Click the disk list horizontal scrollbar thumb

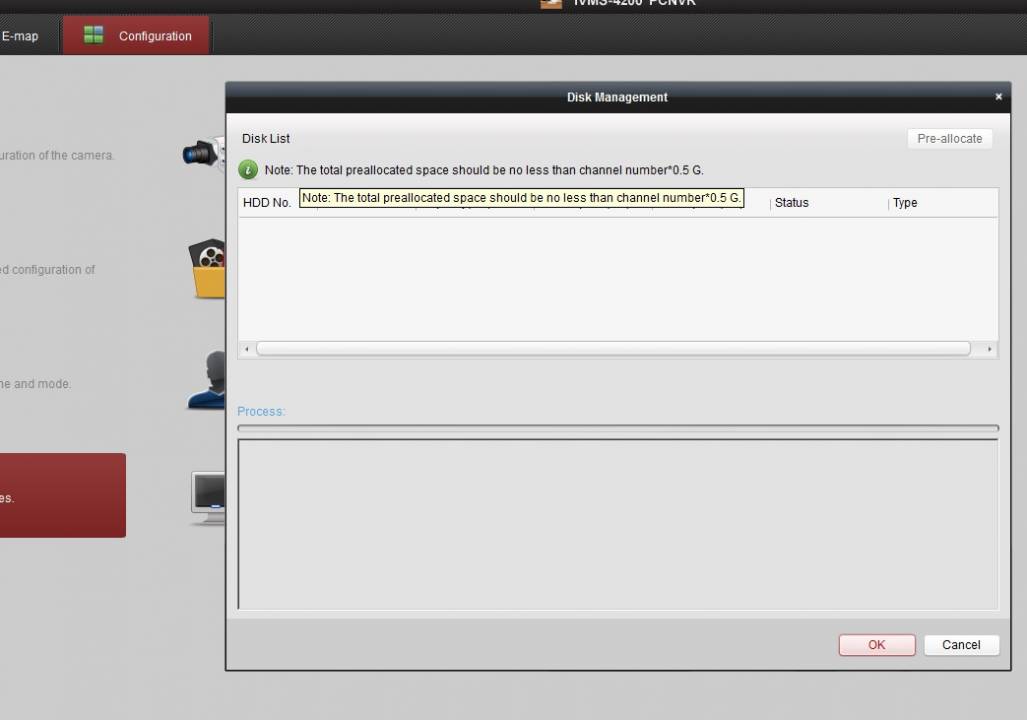613,349
